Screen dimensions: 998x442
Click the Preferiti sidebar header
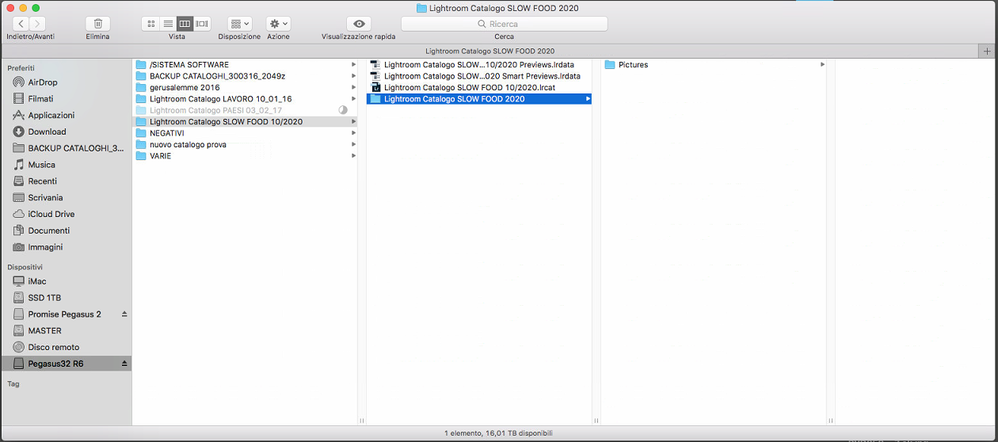[x=21, y=68]
